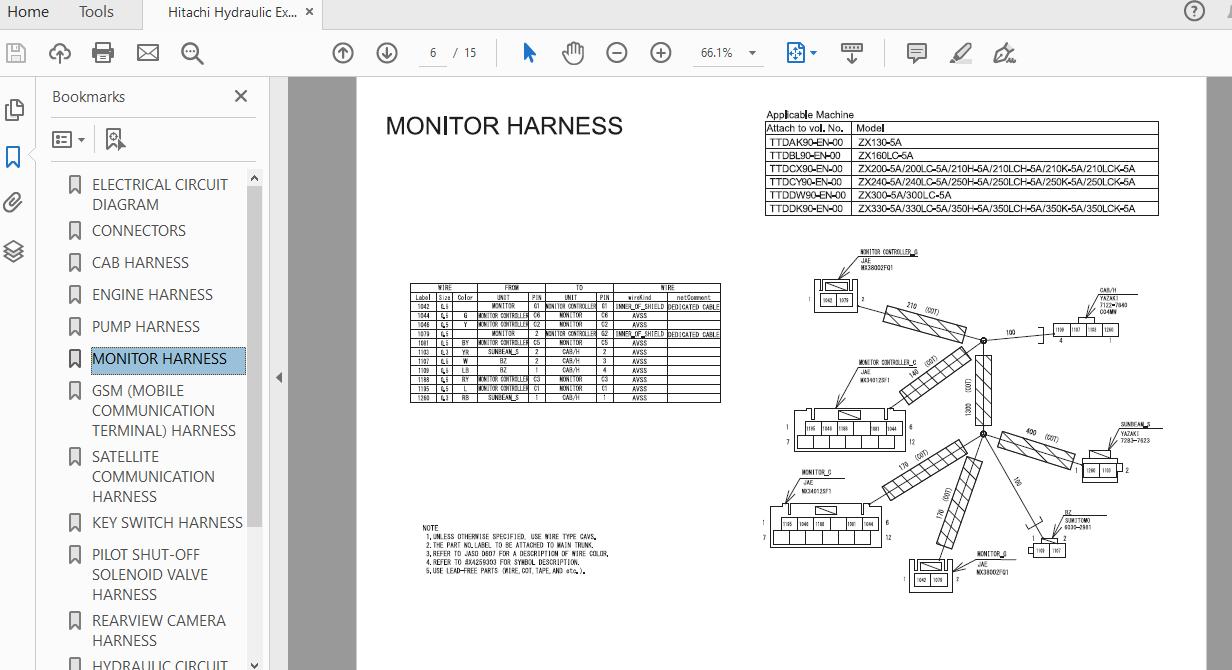
Task: Go to PUMP HARNESS bookmark
Action: 146,326
